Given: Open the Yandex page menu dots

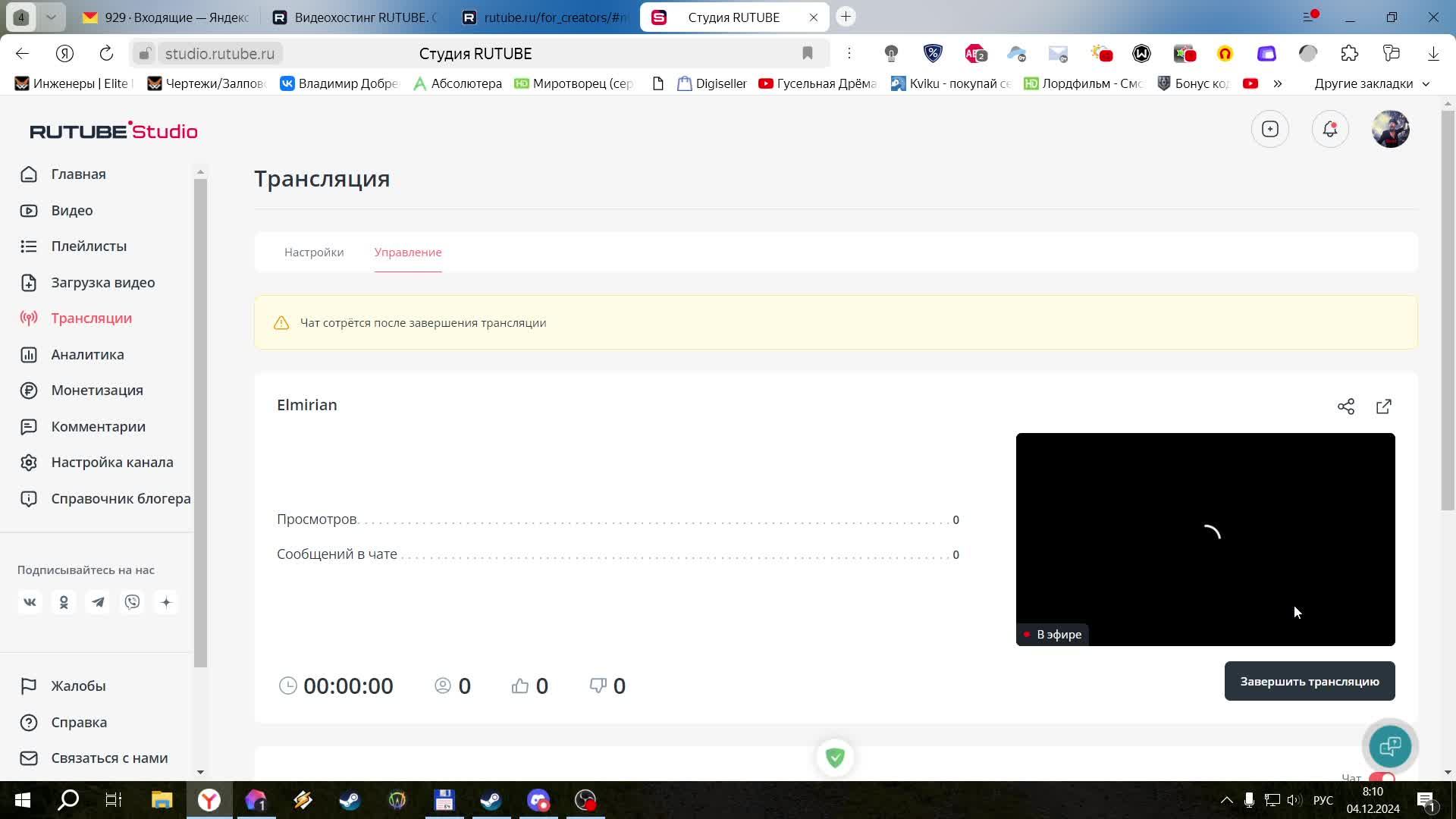Looking at the screenshot, I should (849, 53).
